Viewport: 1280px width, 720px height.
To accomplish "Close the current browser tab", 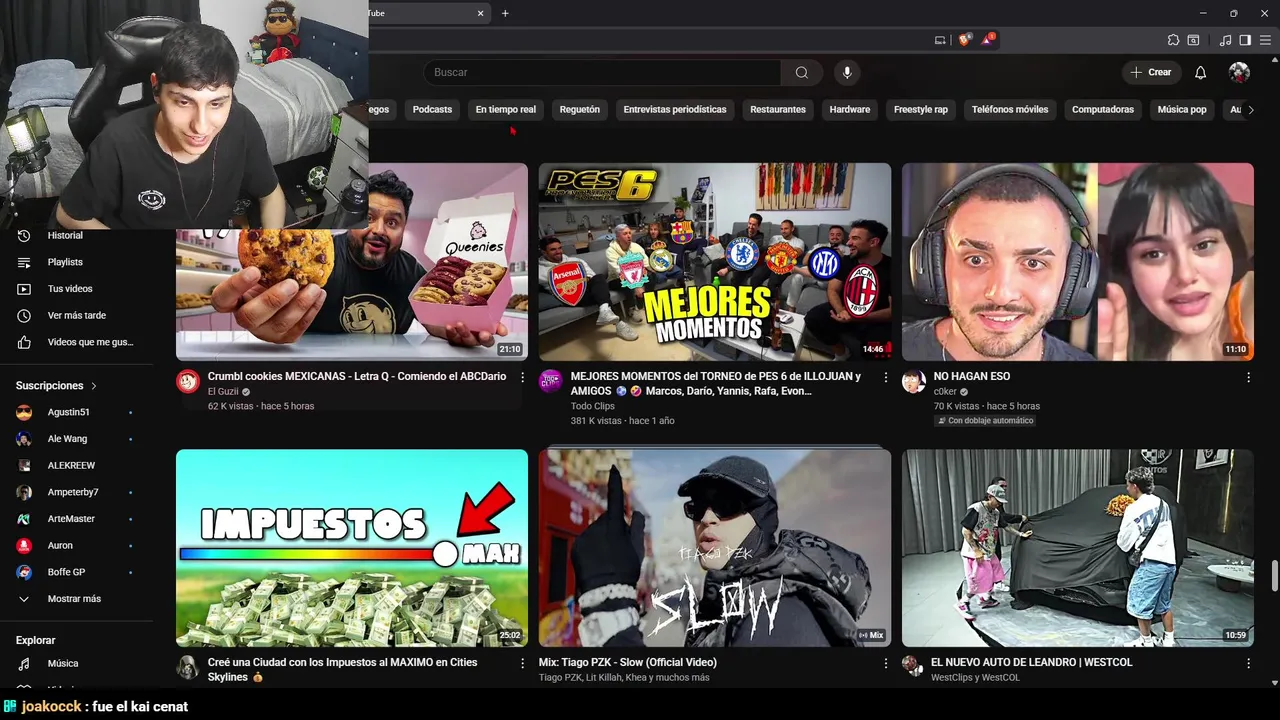I will [480, 13].
